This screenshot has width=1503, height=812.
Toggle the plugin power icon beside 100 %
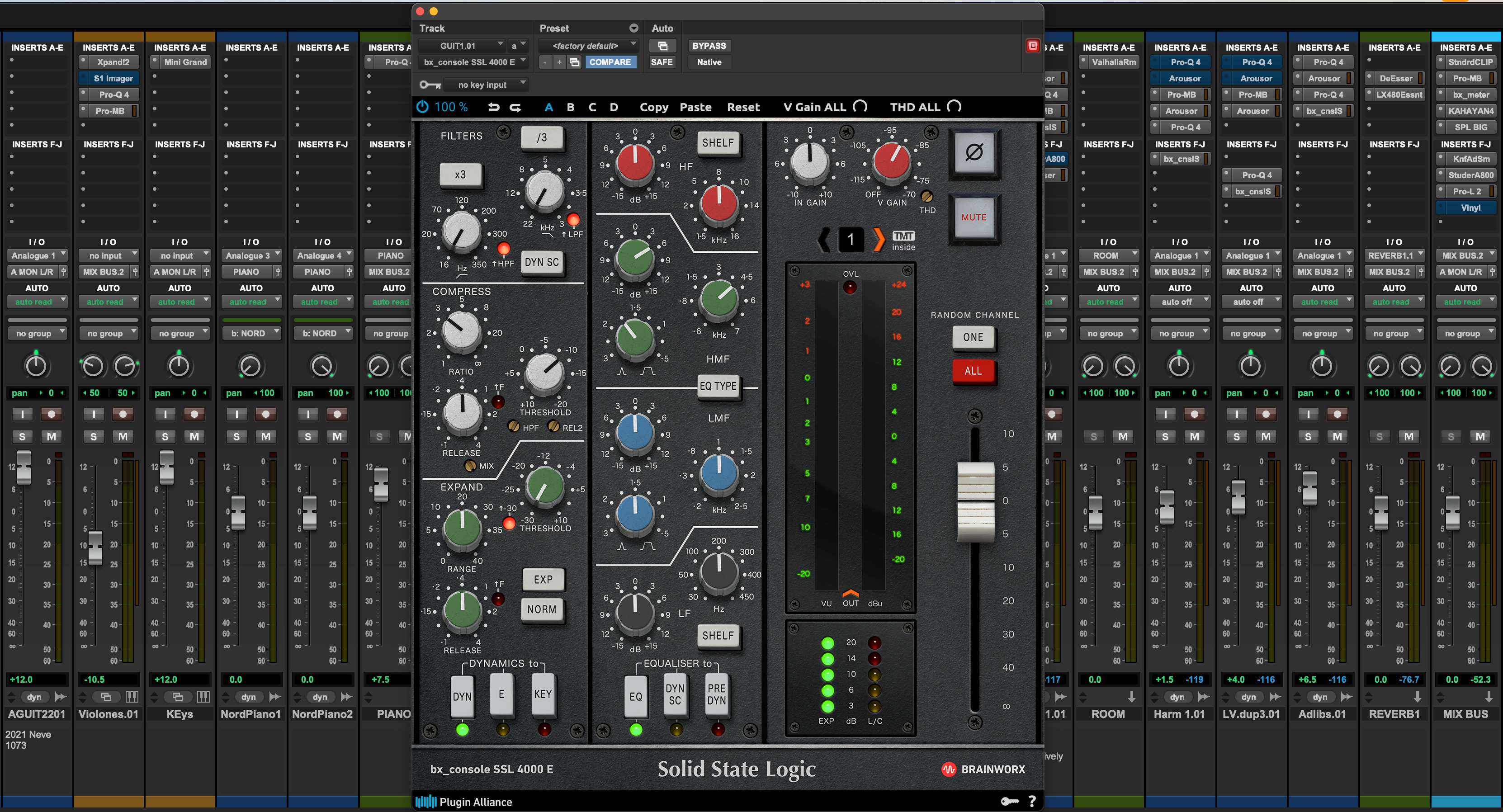(422, 107)
